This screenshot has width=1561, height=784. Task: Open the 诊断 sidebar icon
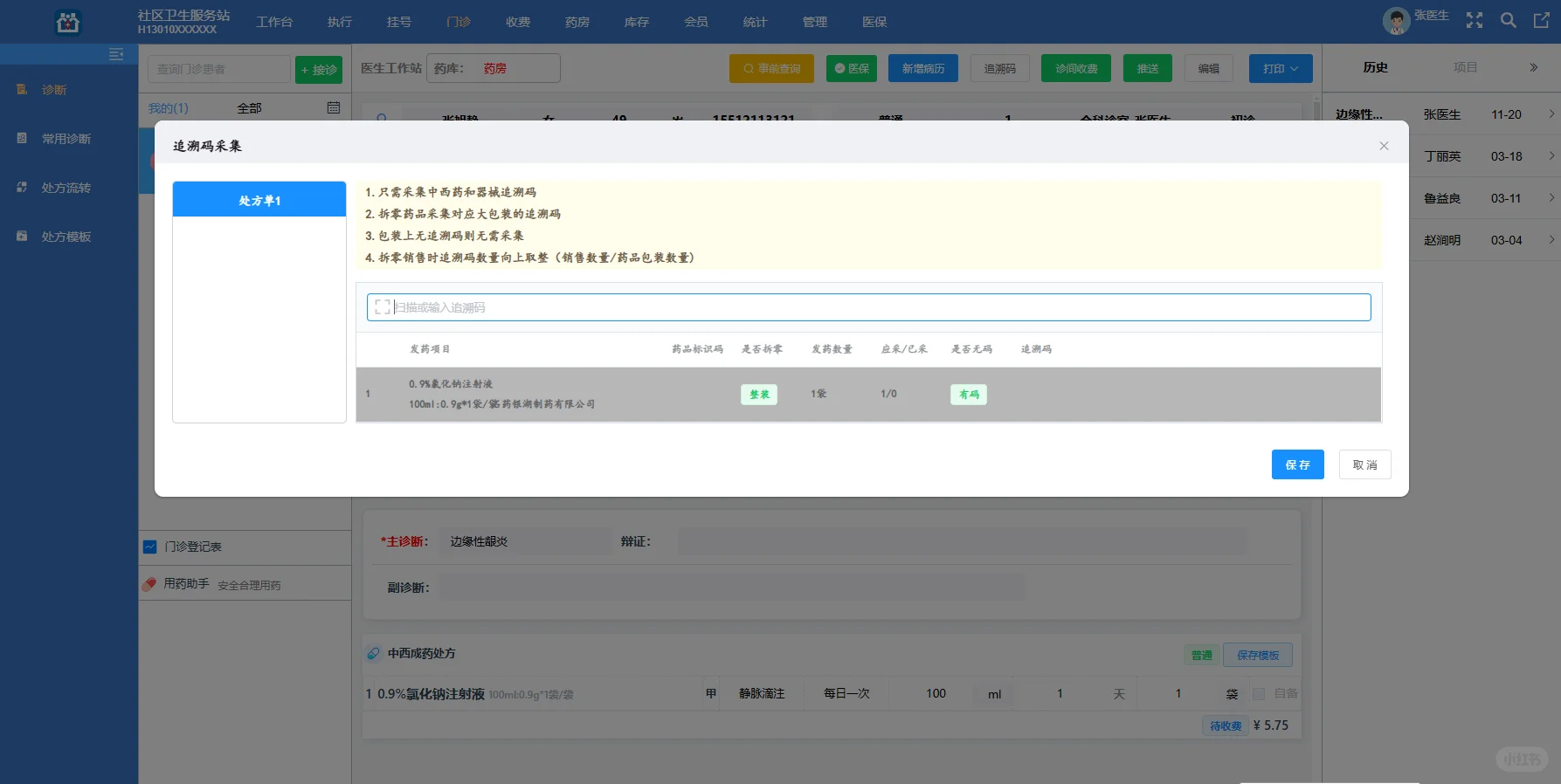(22, 89)
